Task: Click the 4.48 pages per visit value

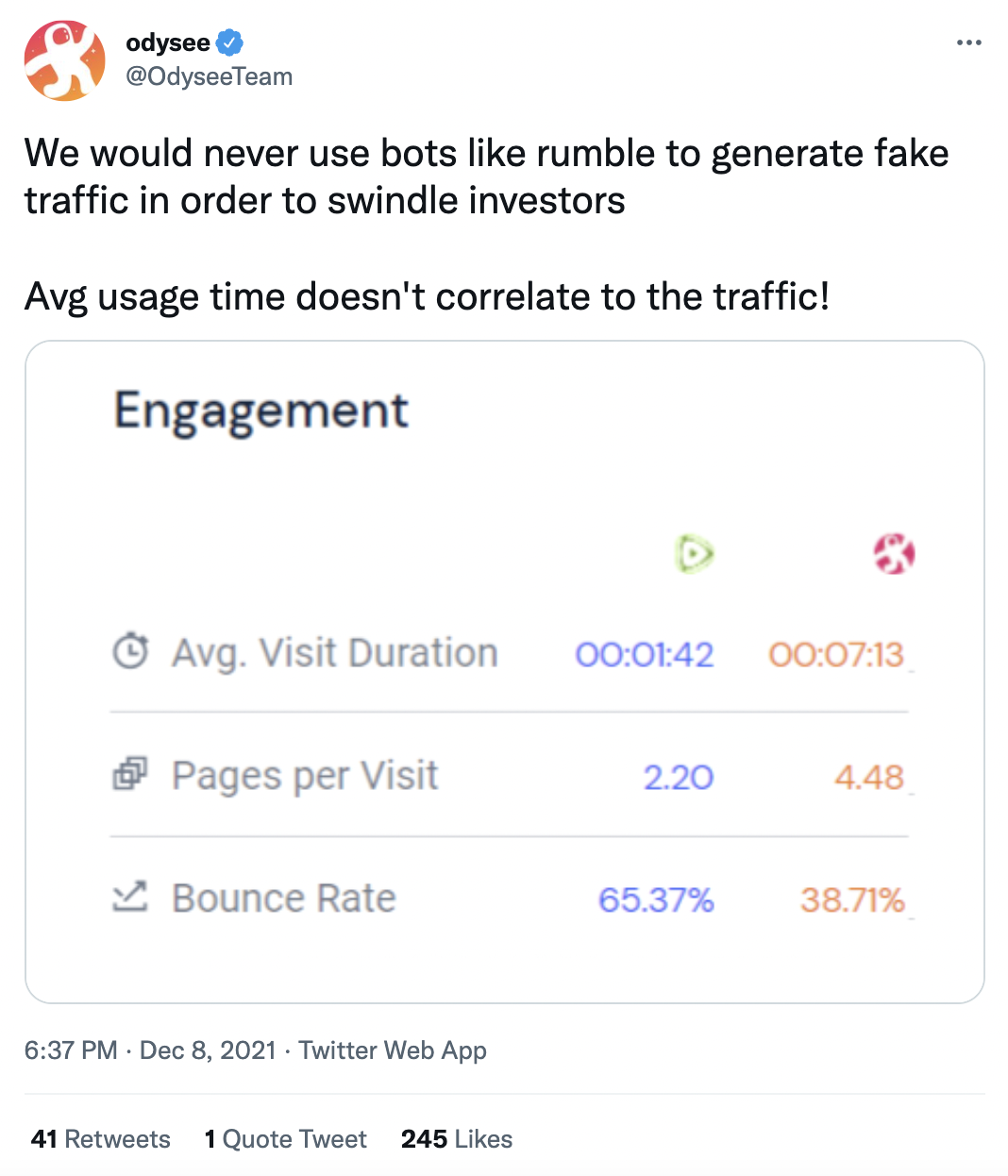Action: click(x=869, y=778)
